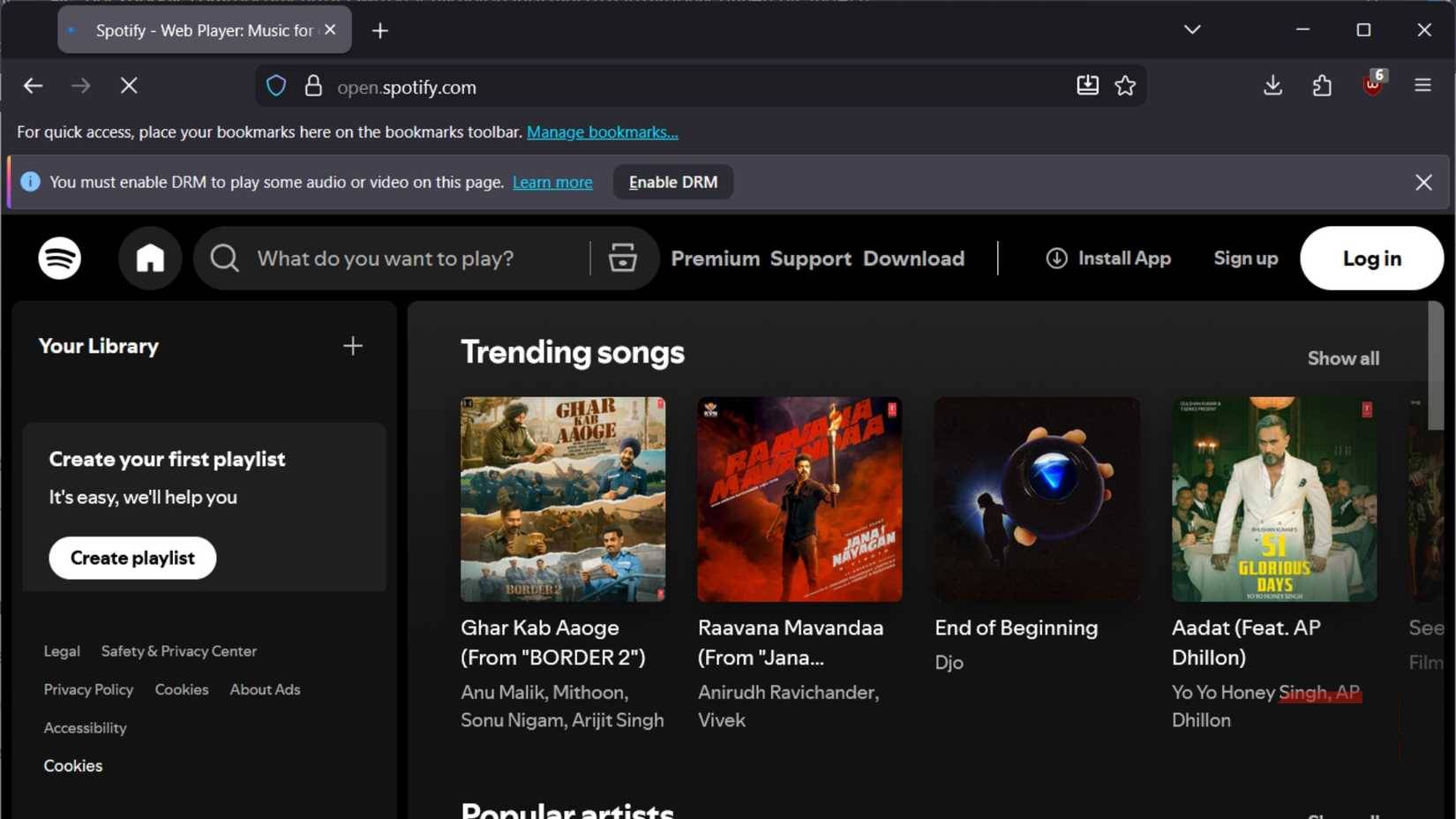Toggle tracking protection with the shield icon
The height and width of the screenshot is (819, 1456).
point(276,85)
